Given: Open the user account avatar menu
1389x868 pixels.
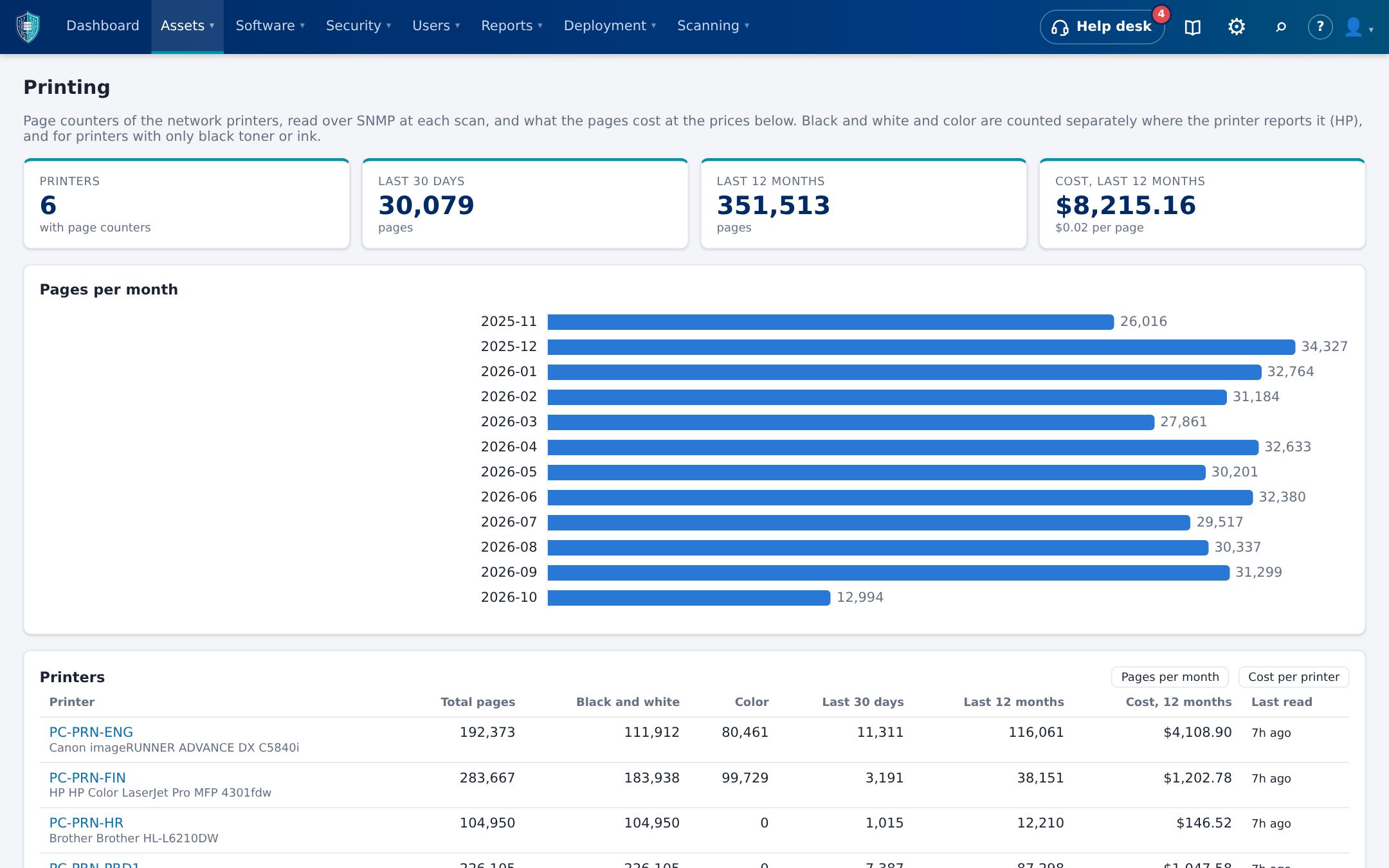Looking at the screenshot, I should point(1358,27).
